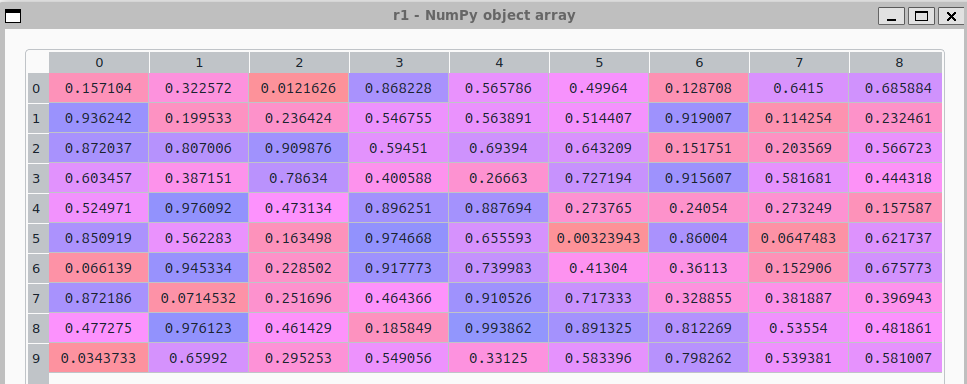The height and width of the screenshot is (384, 967).
Task: Select row header 5
Action: pyautogui.click(x=36, y=238)
